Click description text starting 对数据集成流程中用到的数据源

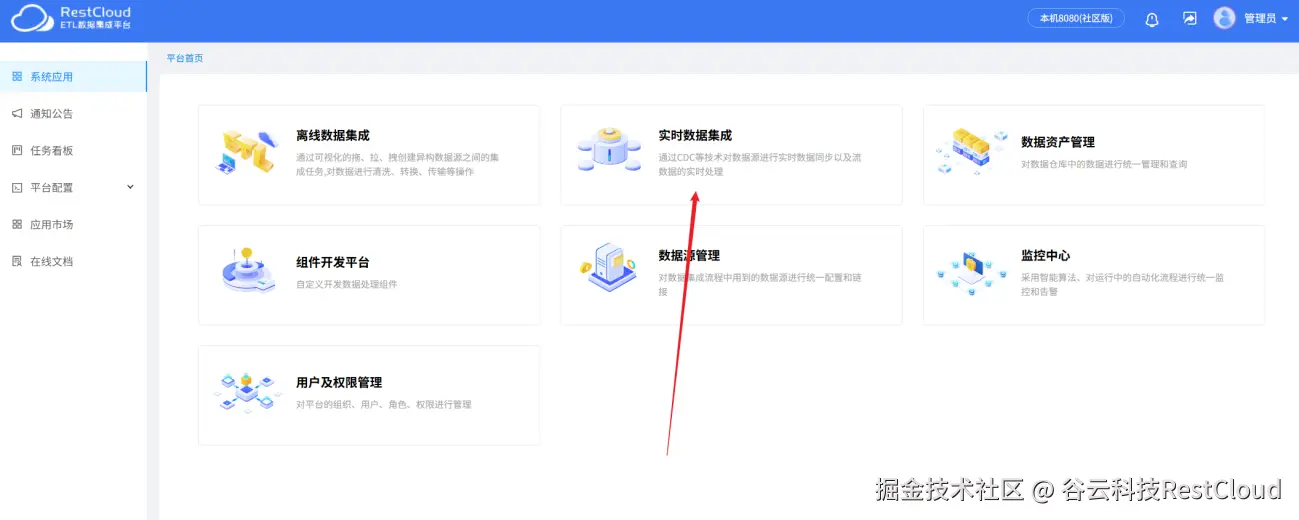point(760,285)
